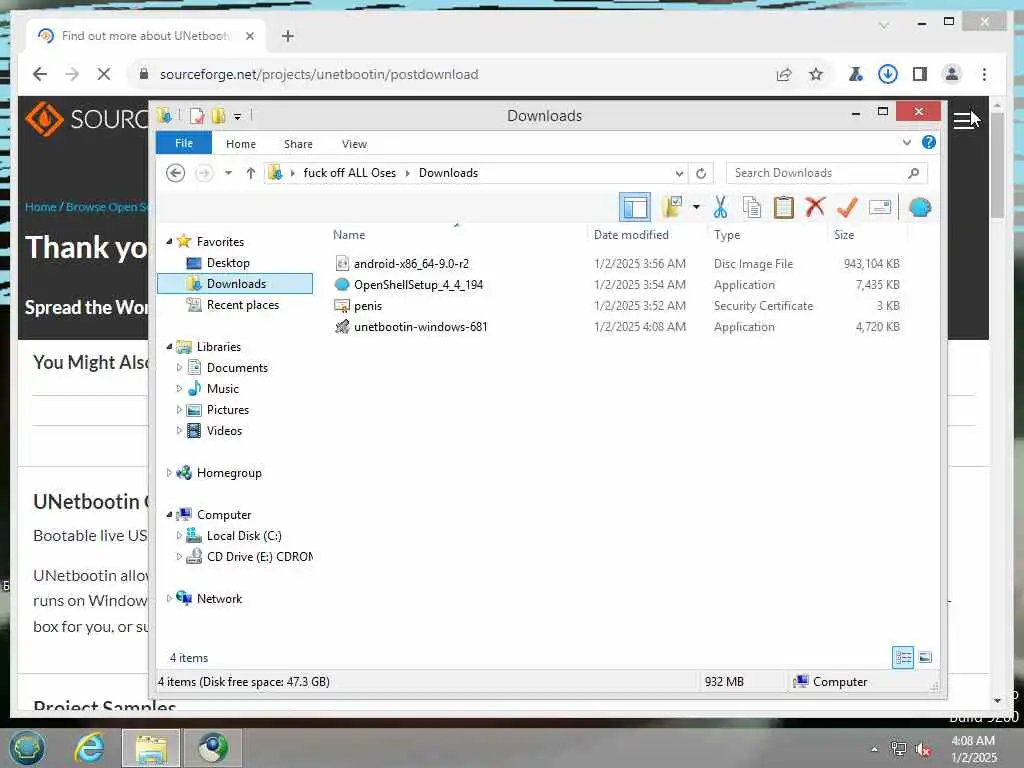Select the android-x86_64-9.0-r2 file
Image resolution: width=1024 pixels, height=768 pixels.
411,263
